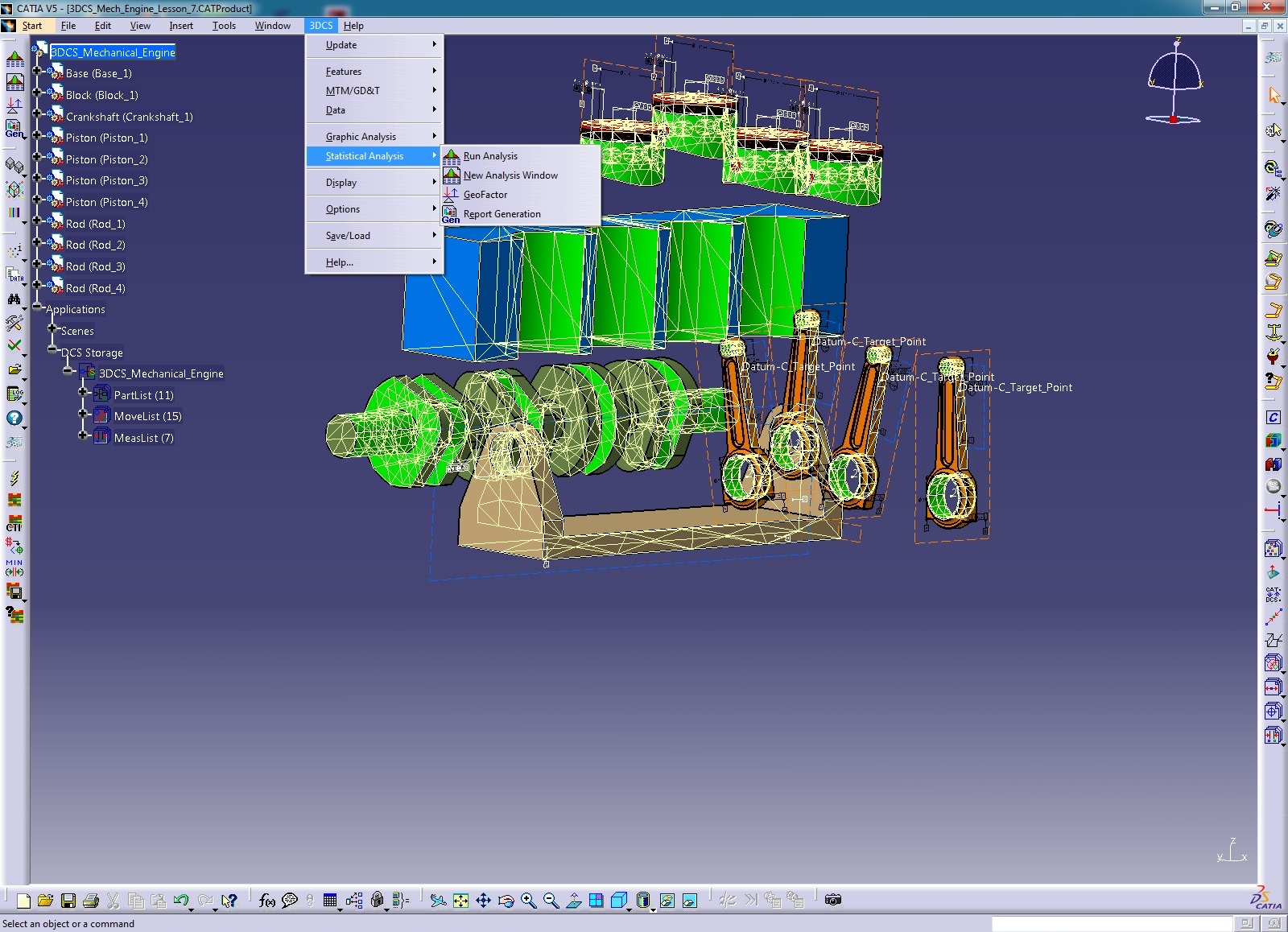The height and width of the screenshot is (932, 1288).
Task: Open the Tools menu
Action: click(224, 26)
